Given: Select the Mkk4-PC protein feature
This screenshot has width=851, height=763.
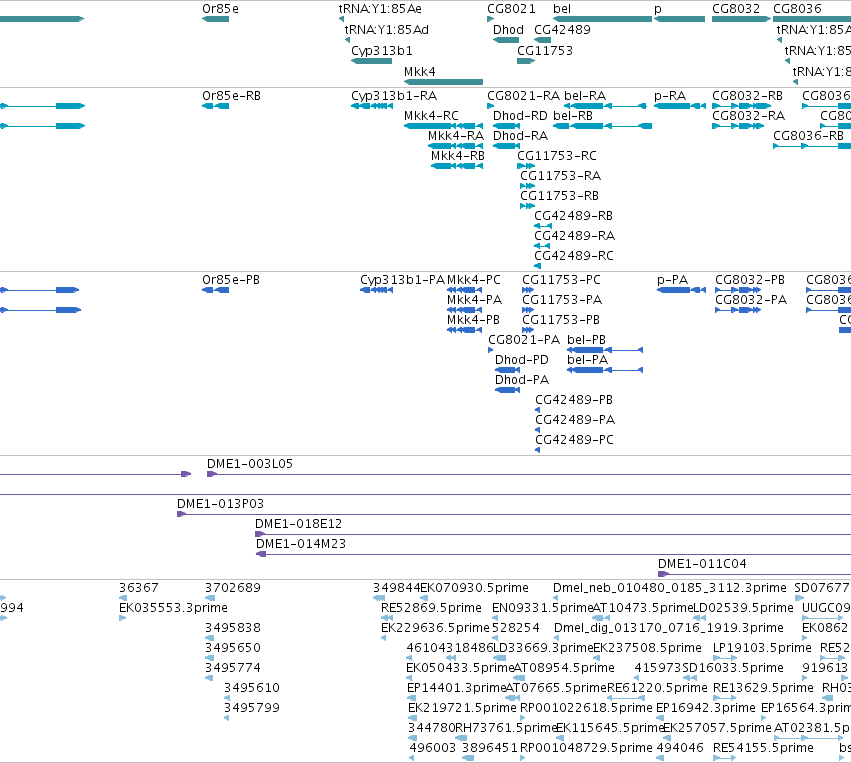Looking at the screenshot, I should [464, 290].
